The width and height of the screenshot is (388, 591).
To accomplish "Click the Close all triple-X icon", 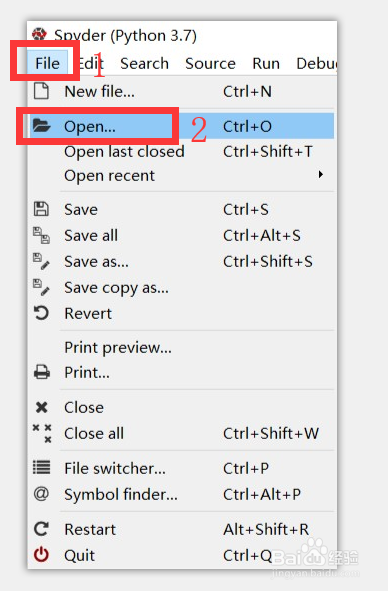I will point(42,433).
